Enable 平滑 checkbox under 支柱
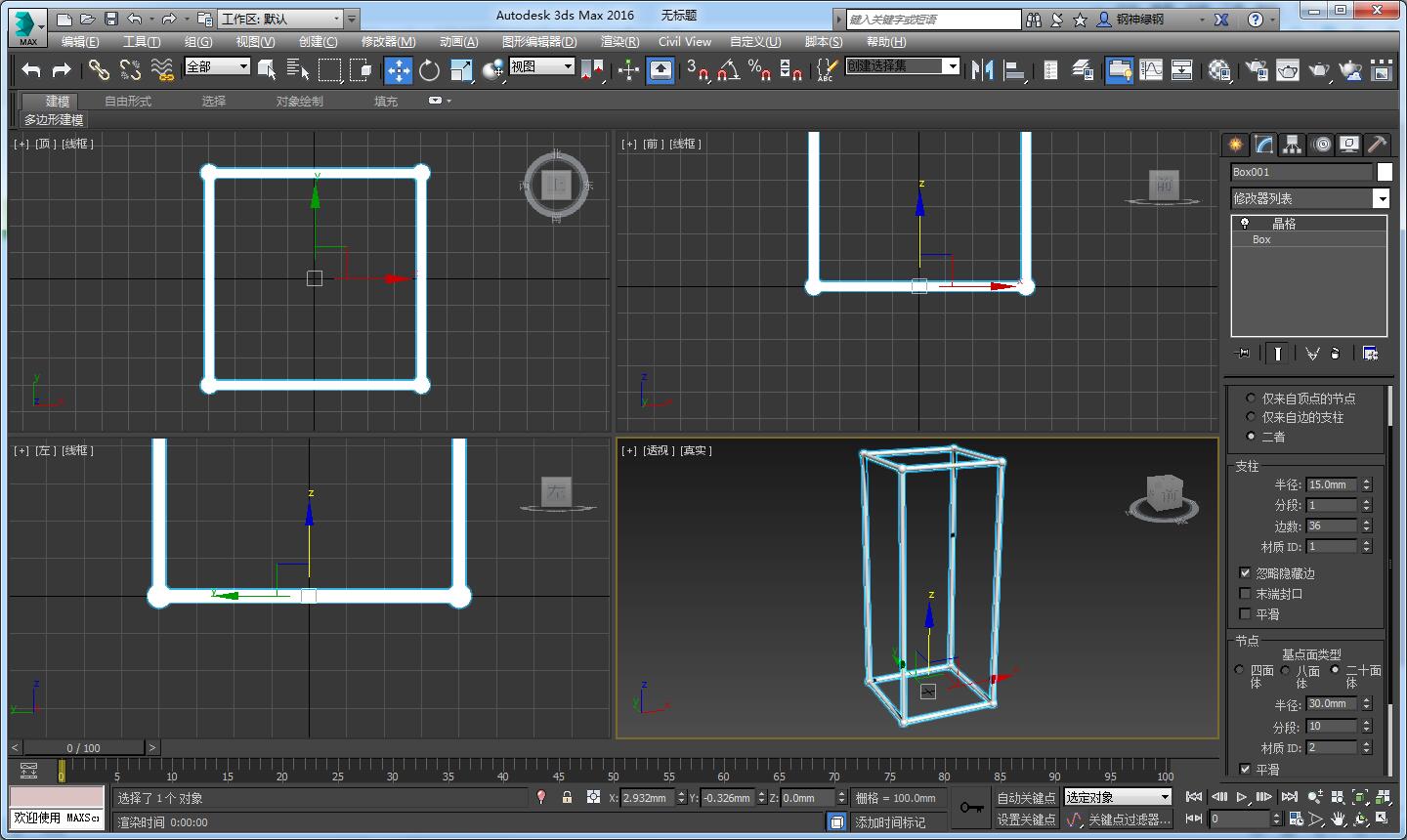This screenshot has height=840, width=1407. tap(1245, 614)
